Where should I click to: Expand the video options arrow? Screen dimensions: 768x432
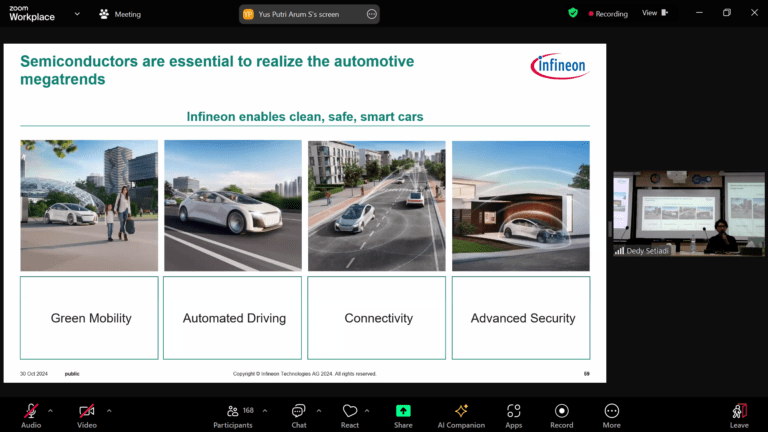(109, 410)
